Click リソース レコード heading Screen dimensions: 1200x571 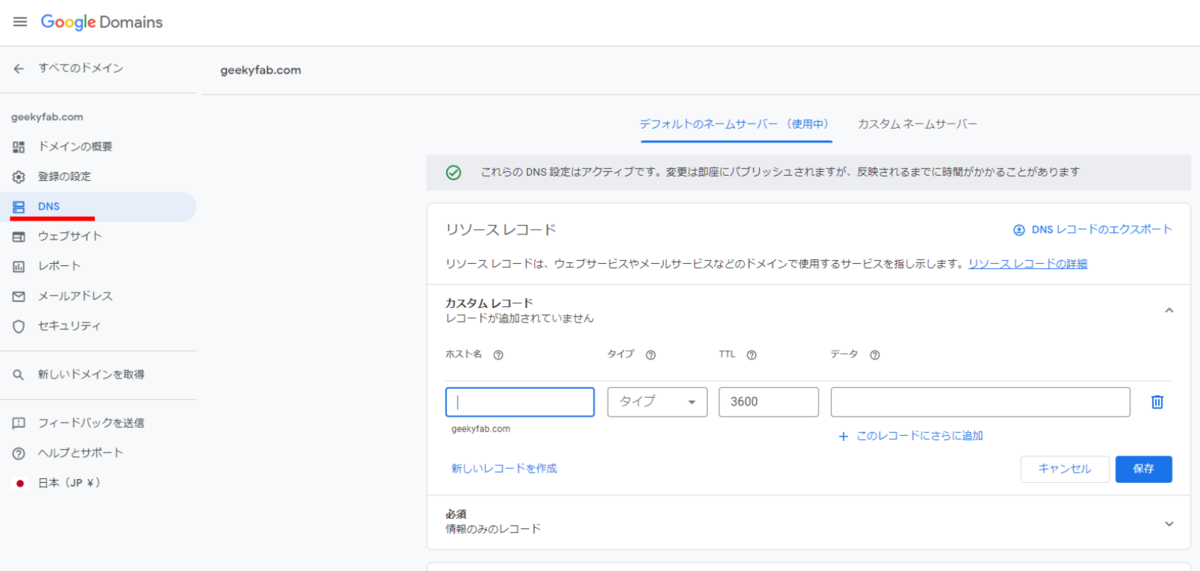pyautogui.click(x=500, y=230)
